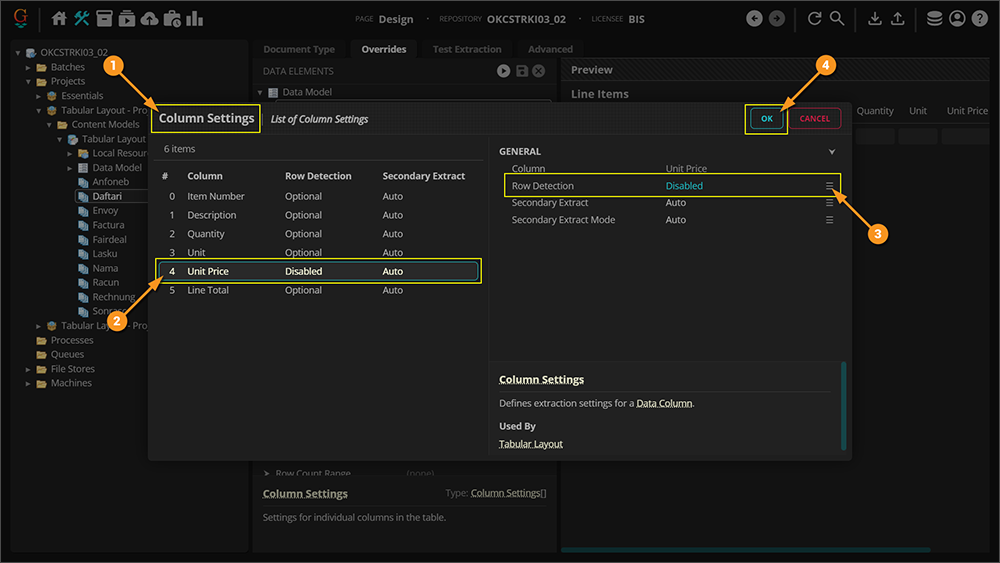
Task: Open the Secondary Extract Mode menu
Action: (829, 220)
